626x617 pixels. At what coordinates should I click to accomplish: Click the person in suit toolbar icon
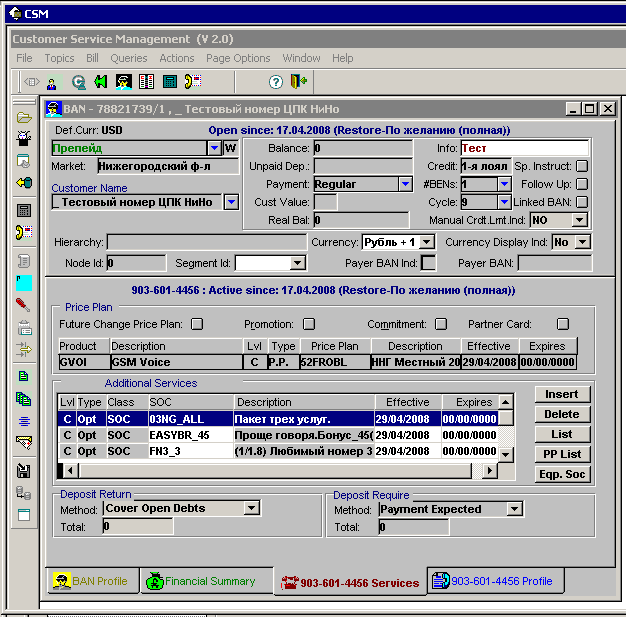point(52,82)
